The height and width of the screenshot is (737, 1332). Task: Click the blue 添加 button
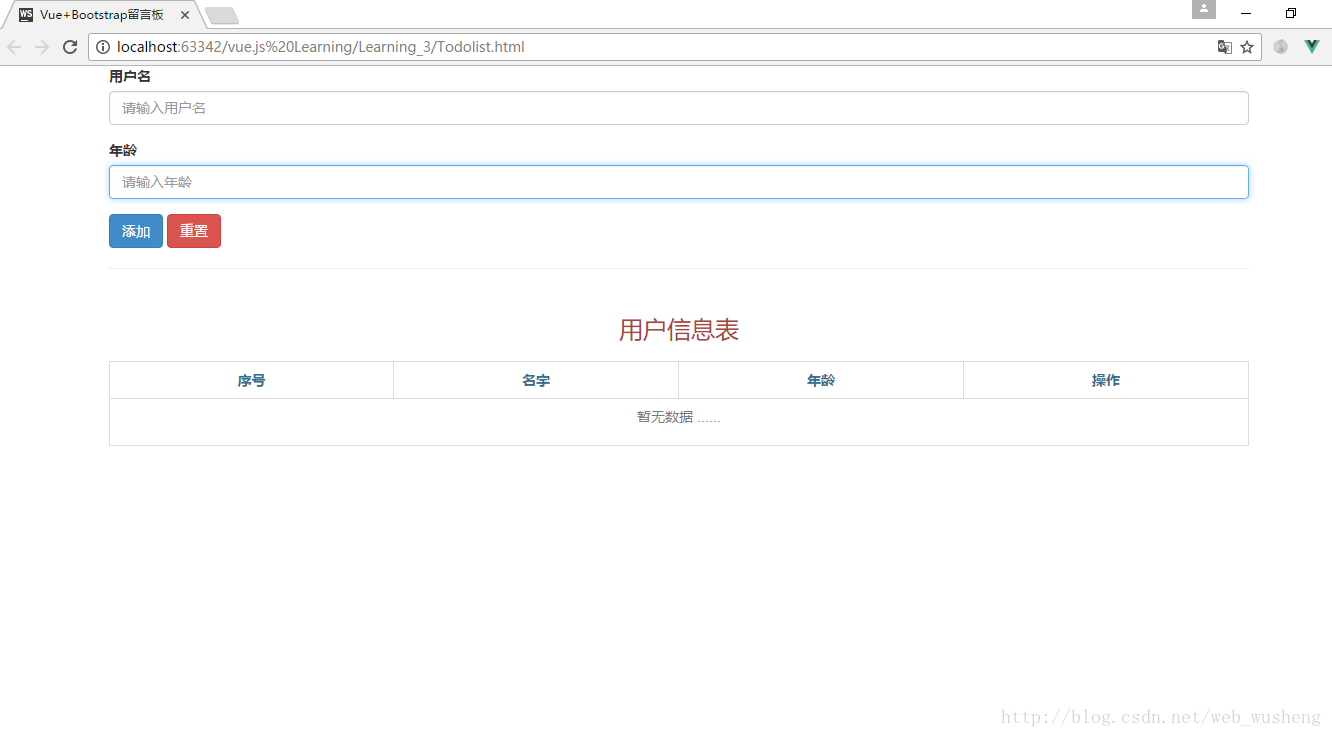tap(136, 231)
